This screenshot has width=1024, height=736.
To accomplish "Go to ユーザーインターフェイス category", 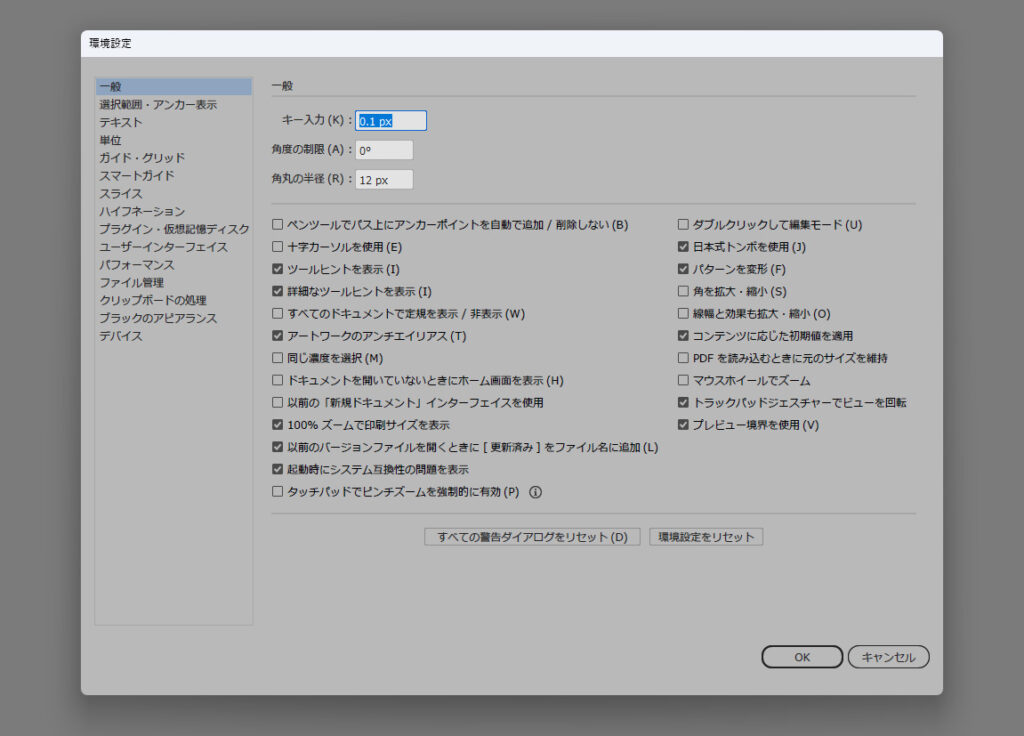I will (x=163, y=247).
